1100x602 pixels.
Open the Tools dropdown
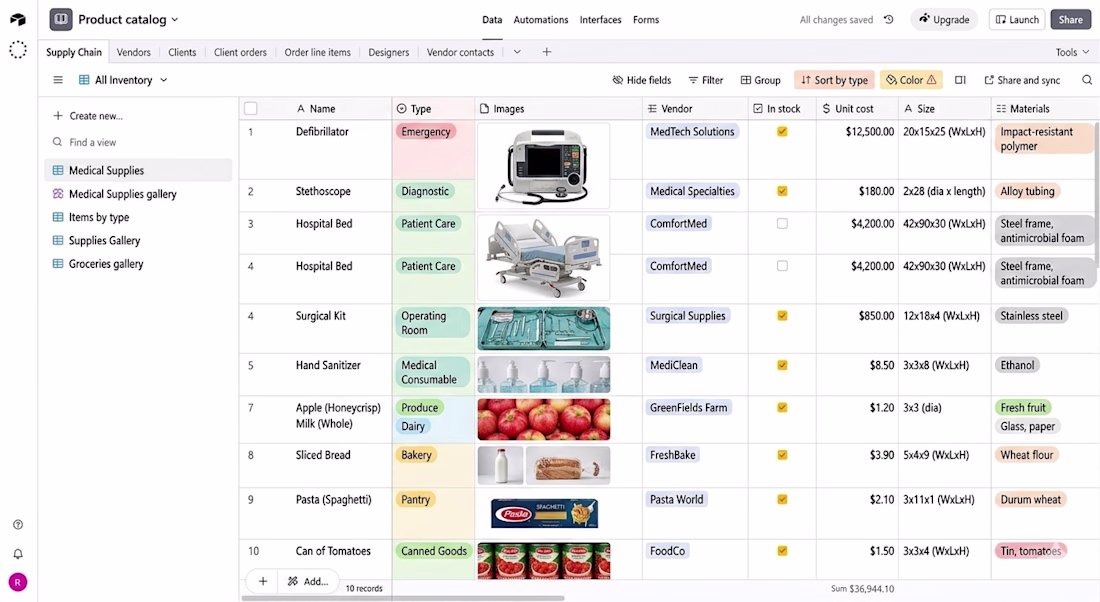point(1072,52)
